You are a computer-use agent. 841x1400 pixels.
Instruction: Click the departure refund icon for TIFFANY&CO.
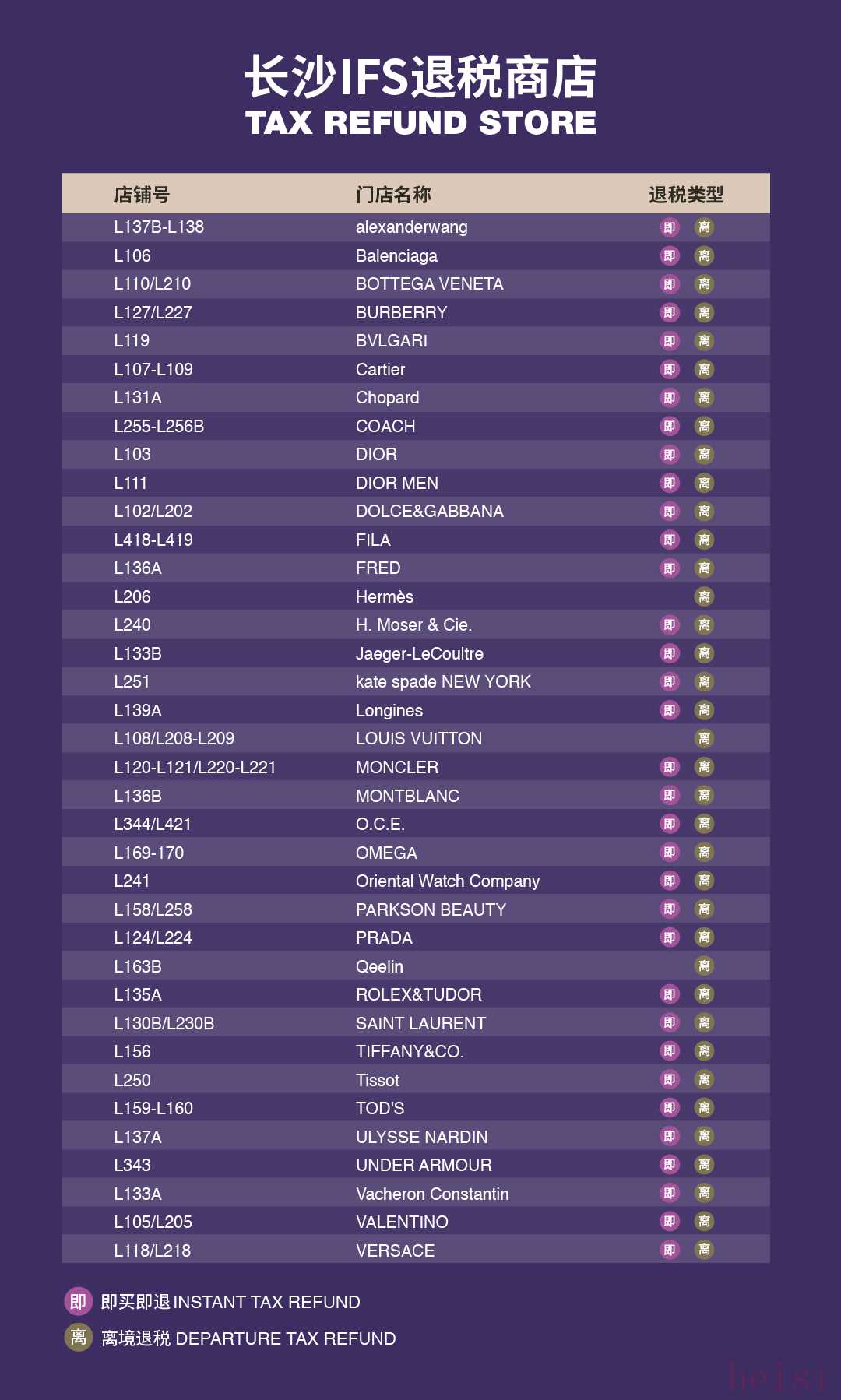pos(704,1051)
